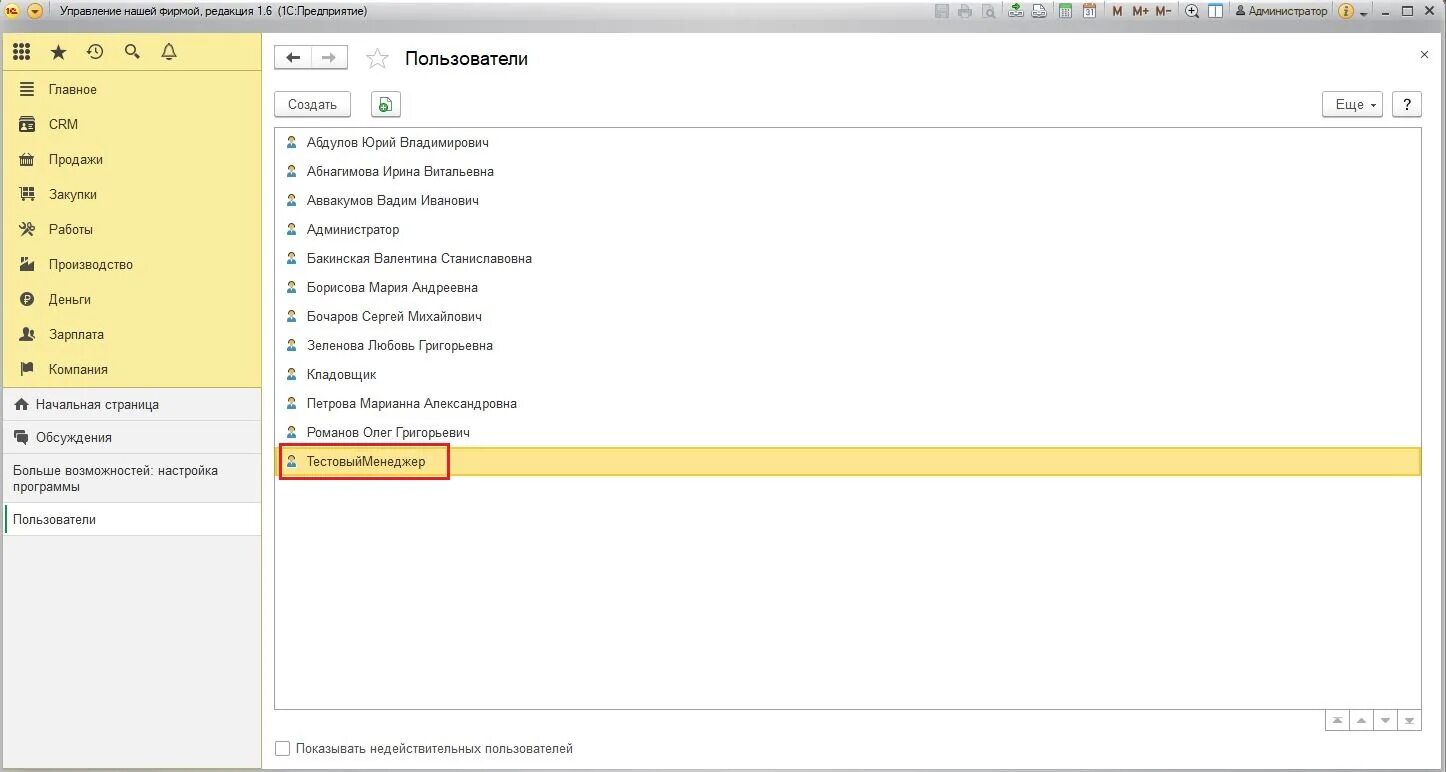
Task: Open the Закупки section
Action: pos(132,194)
